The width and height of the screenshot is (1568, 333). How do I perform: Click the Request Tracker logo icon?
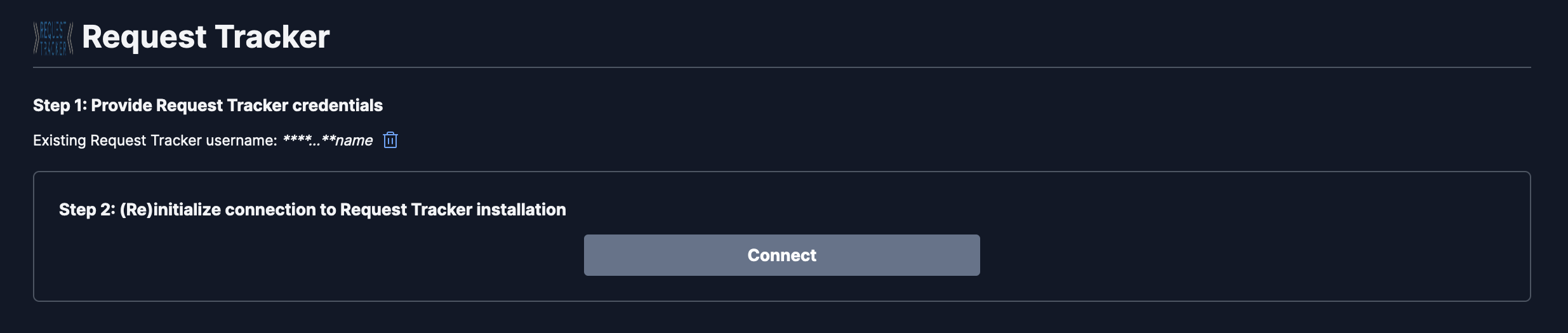click(53, 38)
